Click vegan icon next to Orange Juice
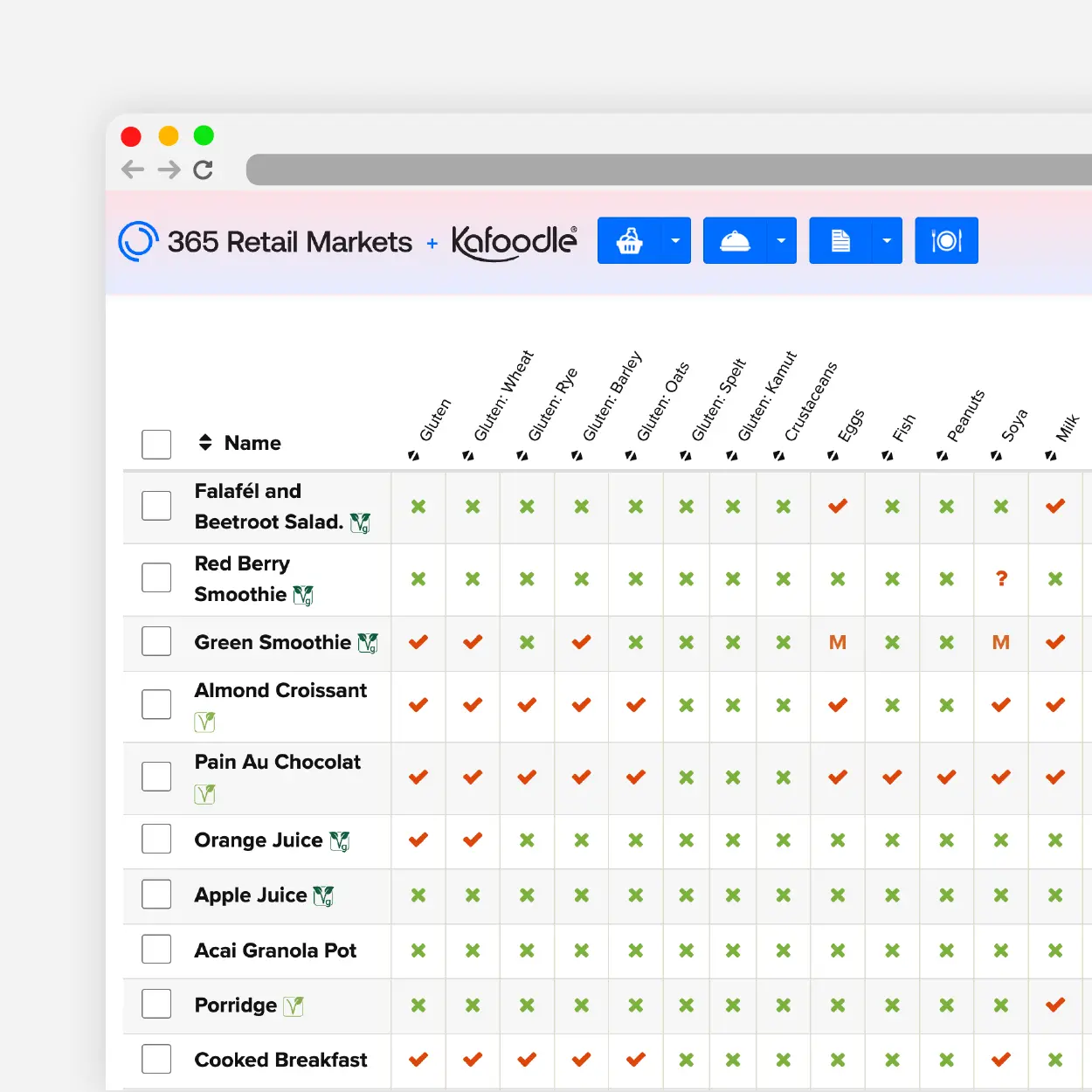1092x1092 pixels. coord(340,840)
